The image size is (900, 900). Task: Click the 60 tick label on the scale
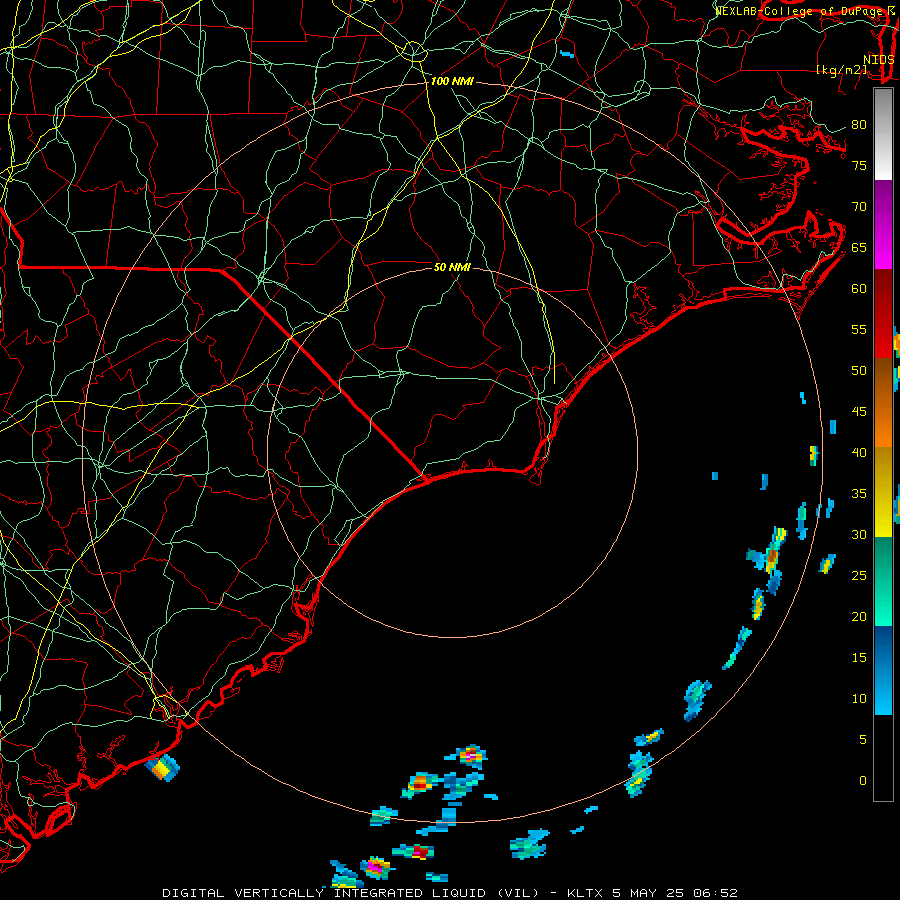859,289
